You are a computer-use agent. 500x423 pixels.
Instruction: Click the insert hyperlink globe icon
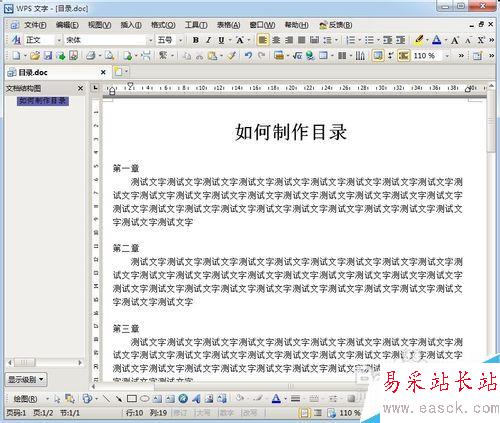[310, 55]
